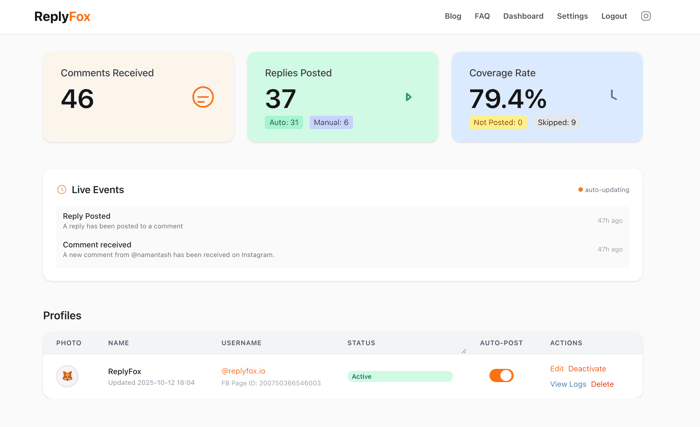Image resolution: width=700 pixels, height=427 pixels.
Task: Open the @replyfox.io username link
Action: [x=243, y=371]
